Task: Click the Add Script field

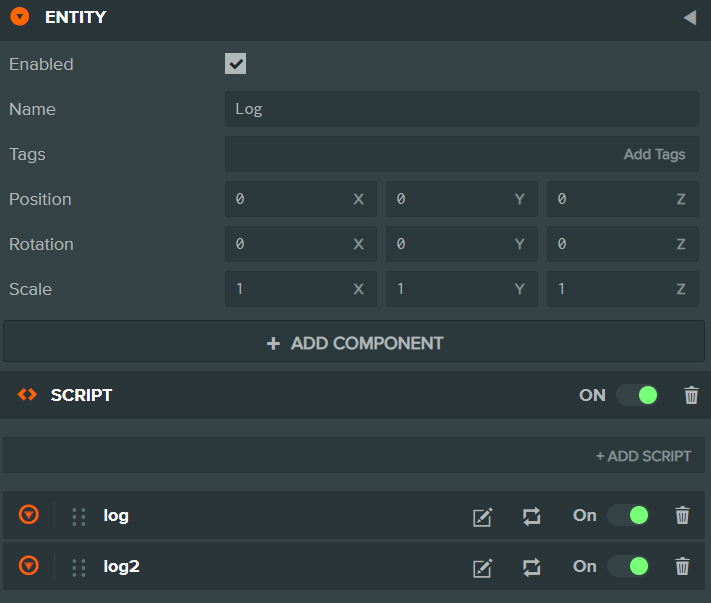Action: pyautogui.click(x=355, y=456)
